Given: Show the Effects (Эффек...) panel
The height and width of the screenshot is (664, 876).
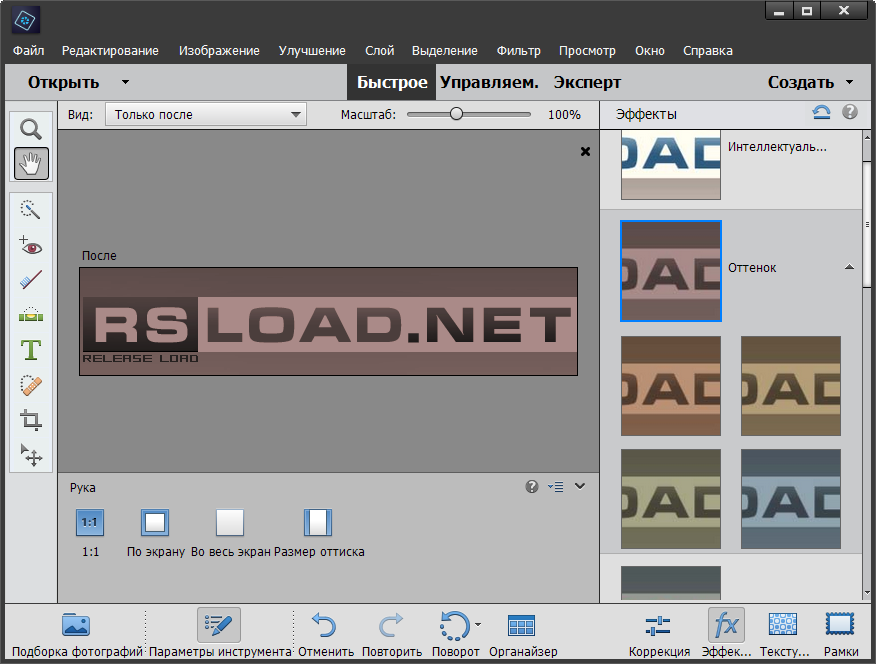Looking at the screenshot, I should pos(726,634).
